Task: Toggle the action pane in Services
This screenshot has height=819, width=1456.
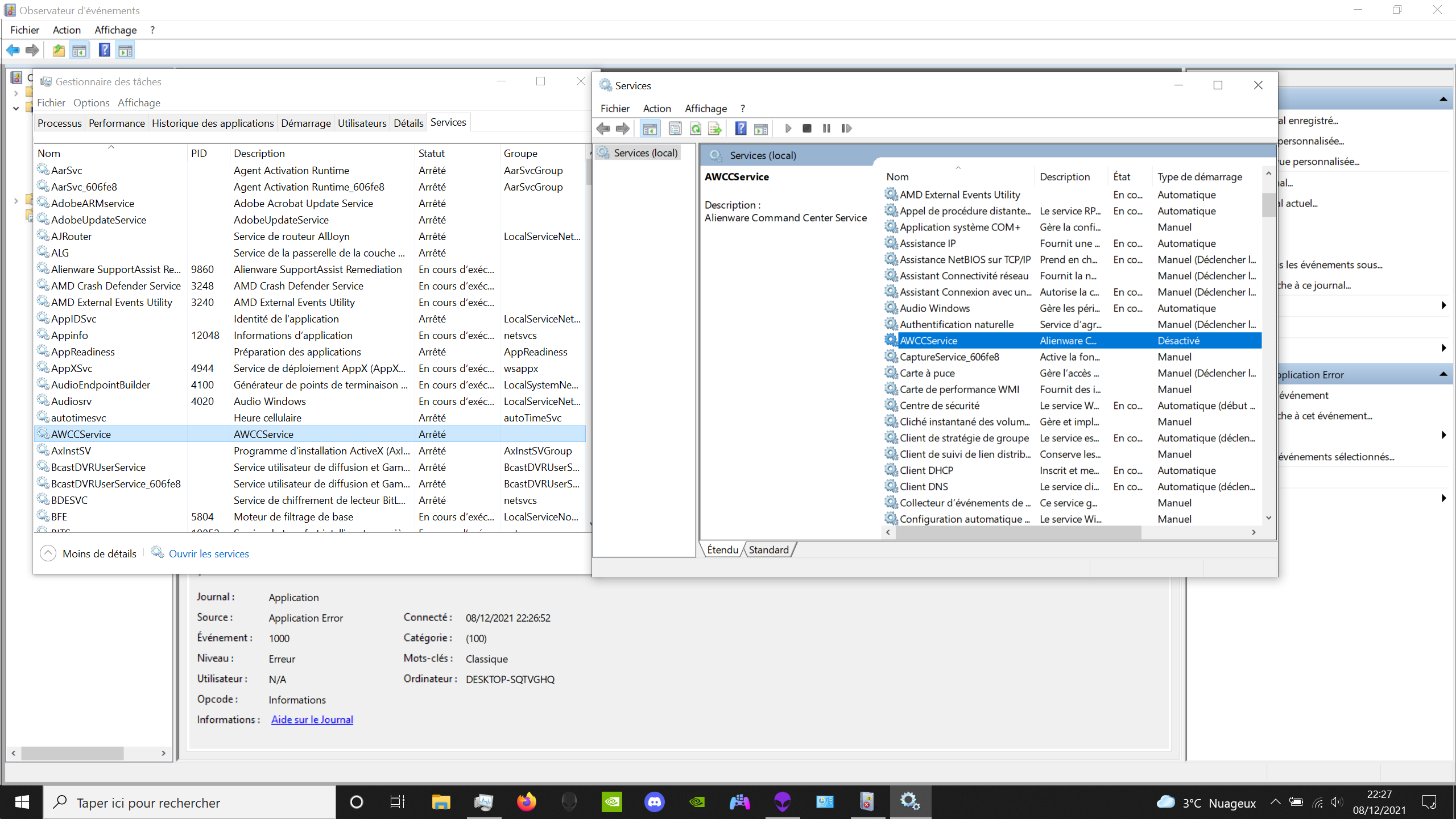Action: [762, 129]
